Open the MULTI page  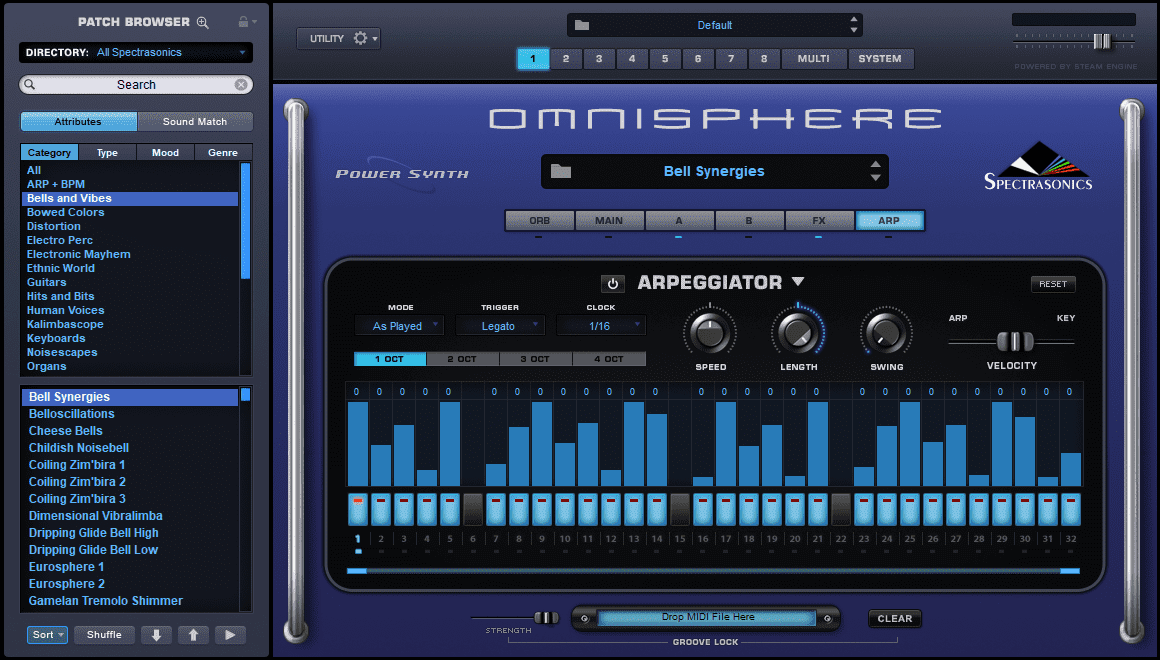[x=814, y=58]
